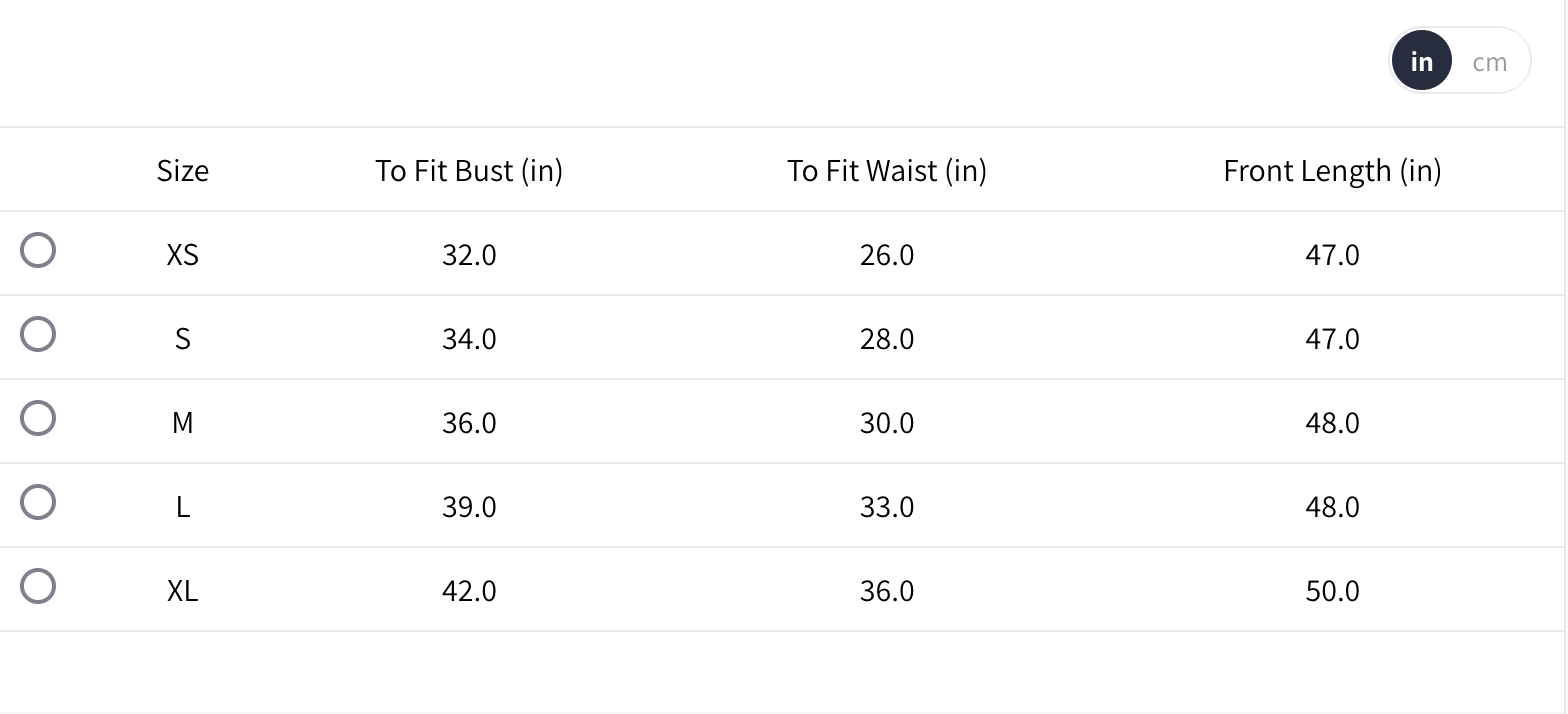Click the 32.0 bust value for XS

tap(469, 255)
